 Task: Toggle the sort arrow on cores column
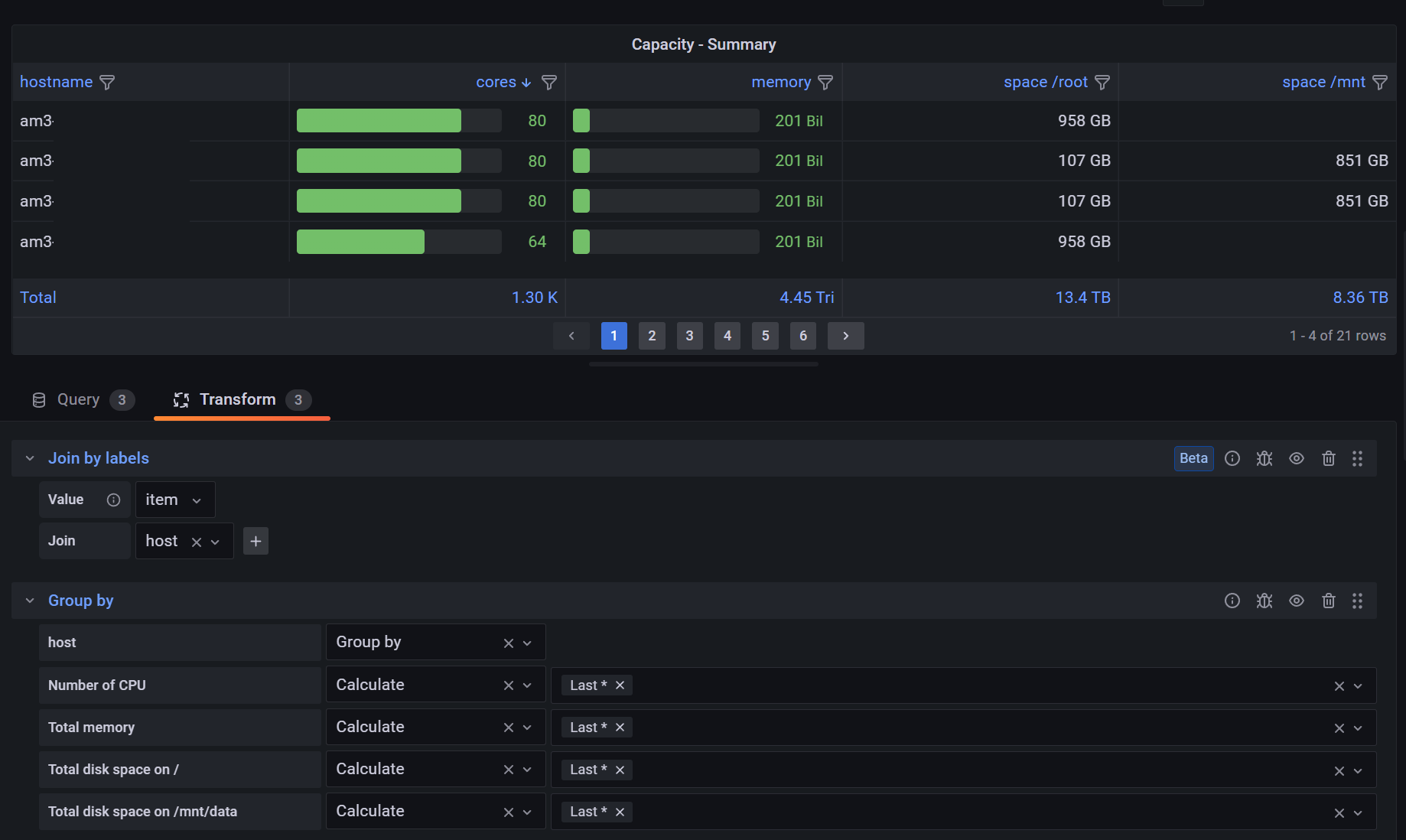[x=526, y=82]
